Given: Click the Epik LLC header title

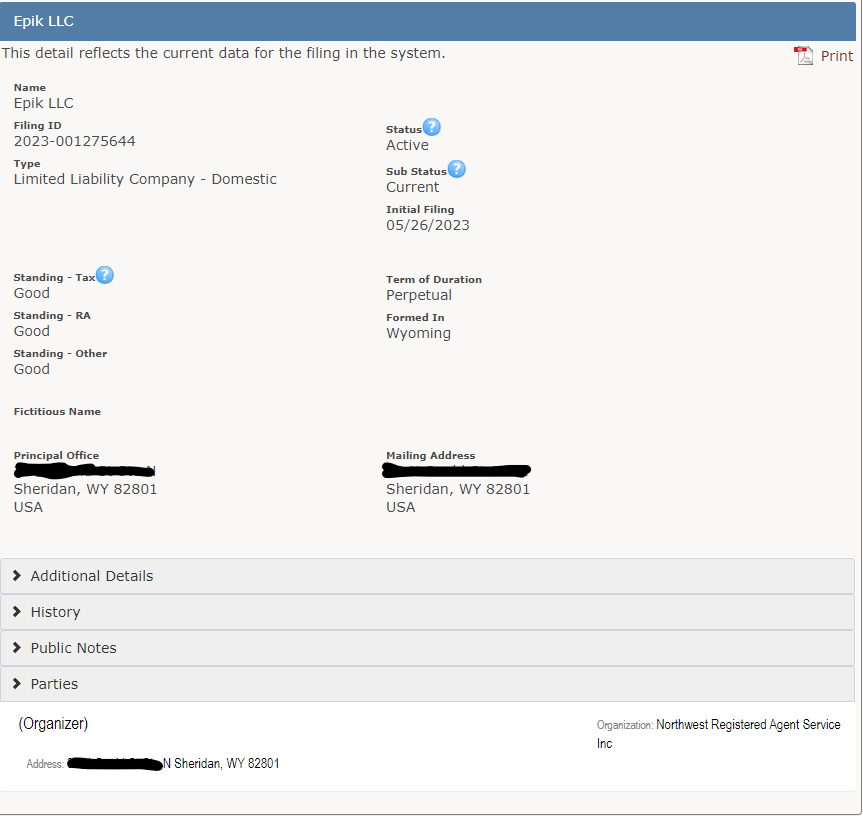Looking at the screenshot, I should 43,21.
